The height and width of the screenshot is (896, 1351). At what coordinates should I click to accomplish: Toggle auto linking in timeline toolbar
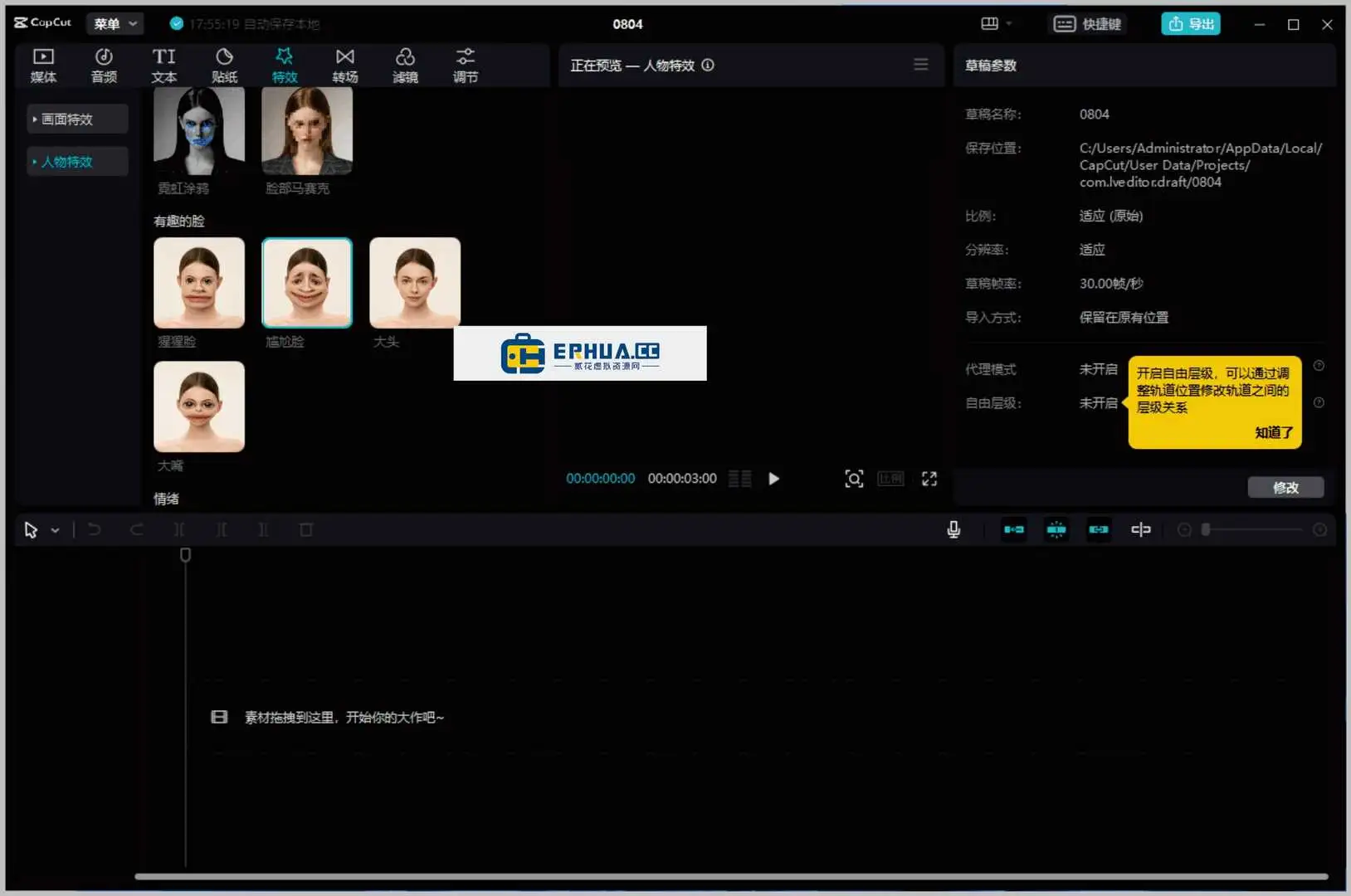tap(1099, 529)
